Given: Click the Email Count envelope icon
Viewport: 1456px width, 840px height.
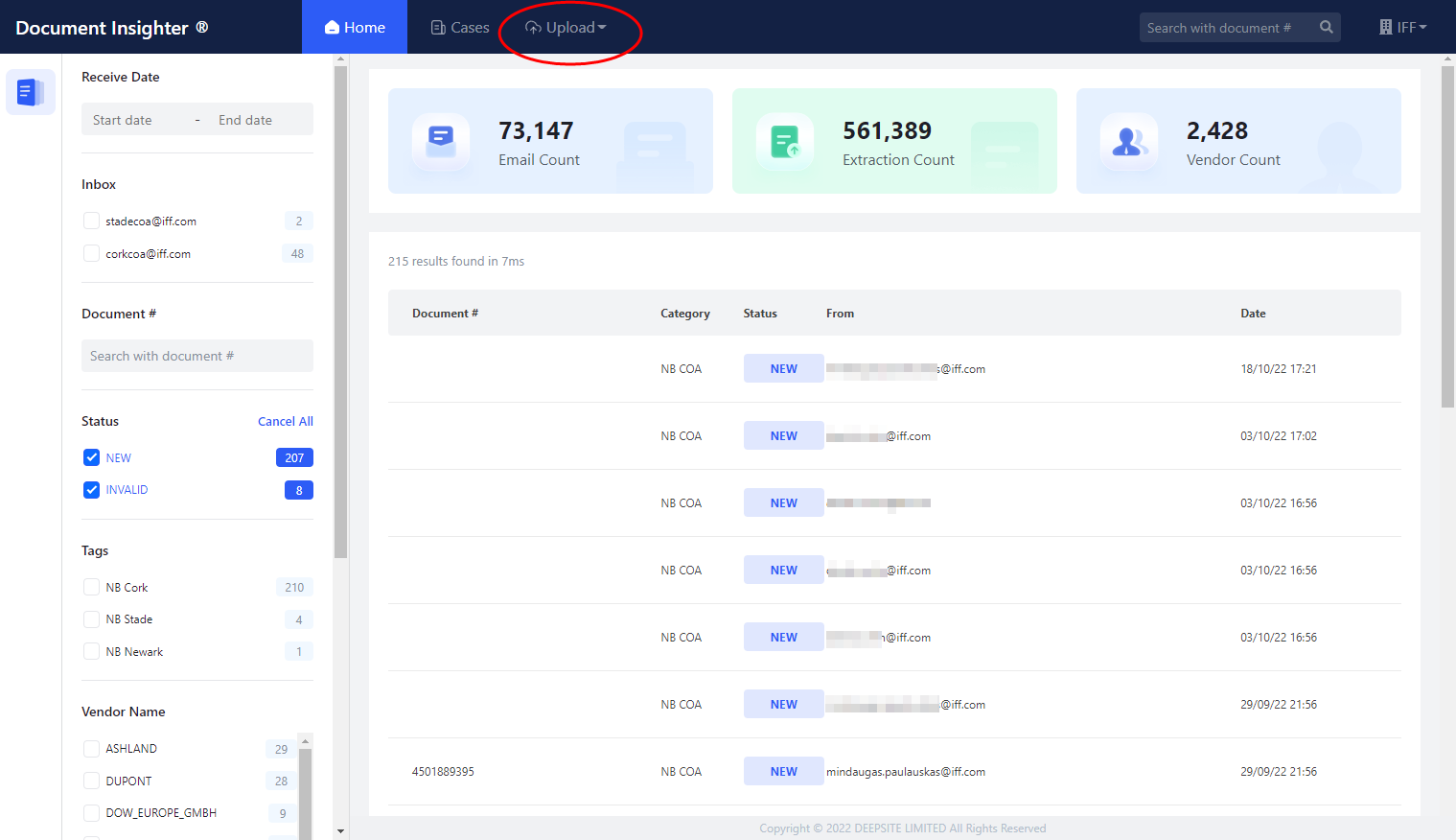Looking at the screenshot, I should tap(440, 142).
